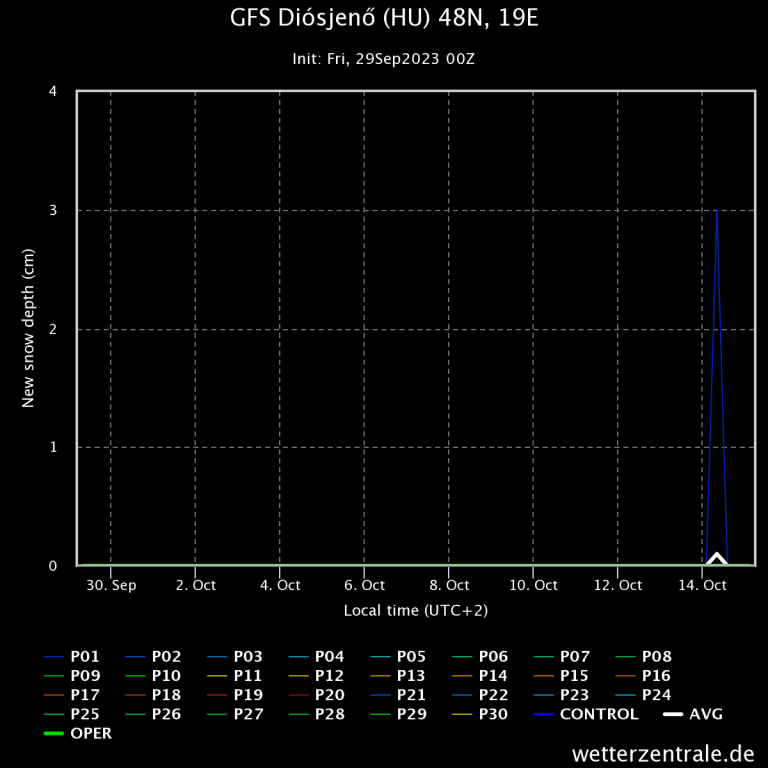Screen dimensions: 768x768
Task: Click the 30. Sep x-axis label
Action: [x=111, y=586]
